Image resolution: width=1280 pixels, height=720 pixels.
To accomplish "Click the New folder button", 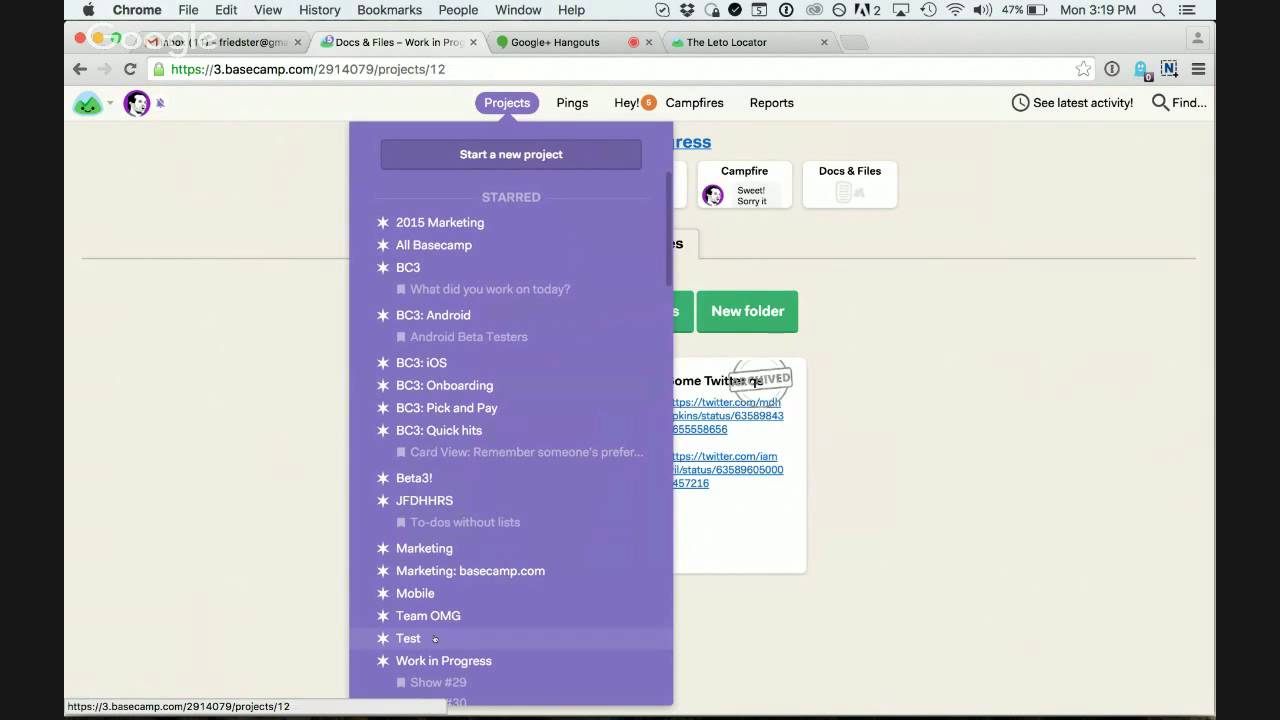I will pos(747,311).
